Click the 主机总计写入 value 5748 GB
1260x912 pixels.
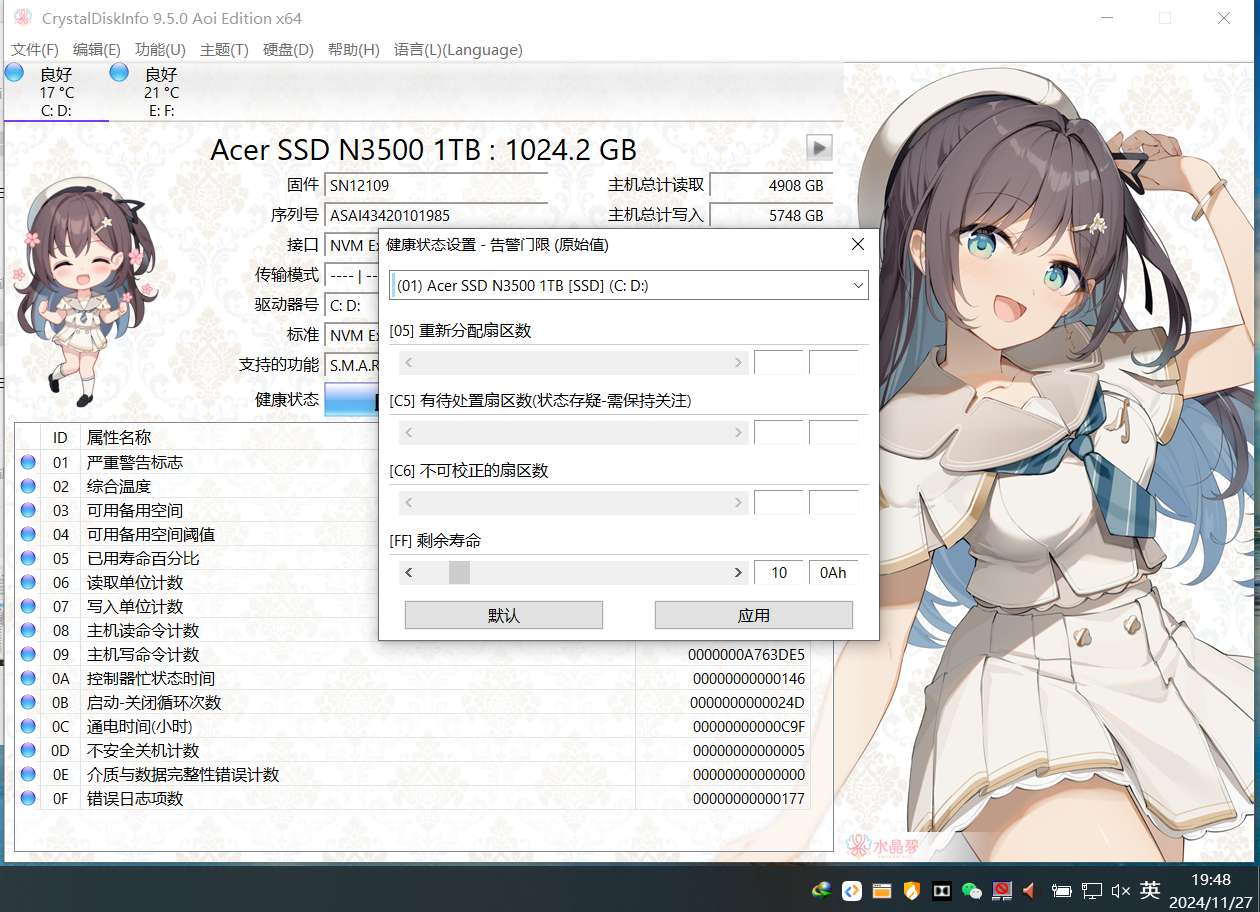[x=771, y=215]
